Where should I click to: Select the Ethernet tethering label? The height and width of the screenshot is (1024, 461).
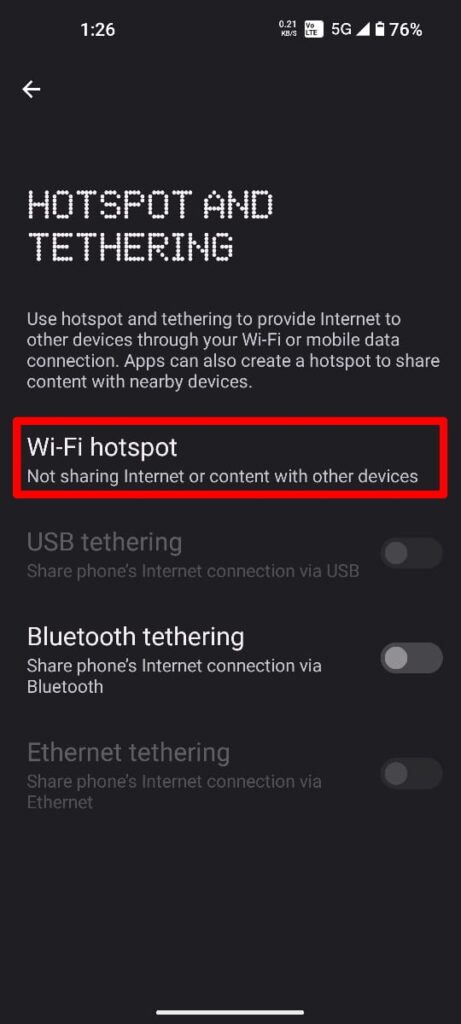click(x=128, y=753)
